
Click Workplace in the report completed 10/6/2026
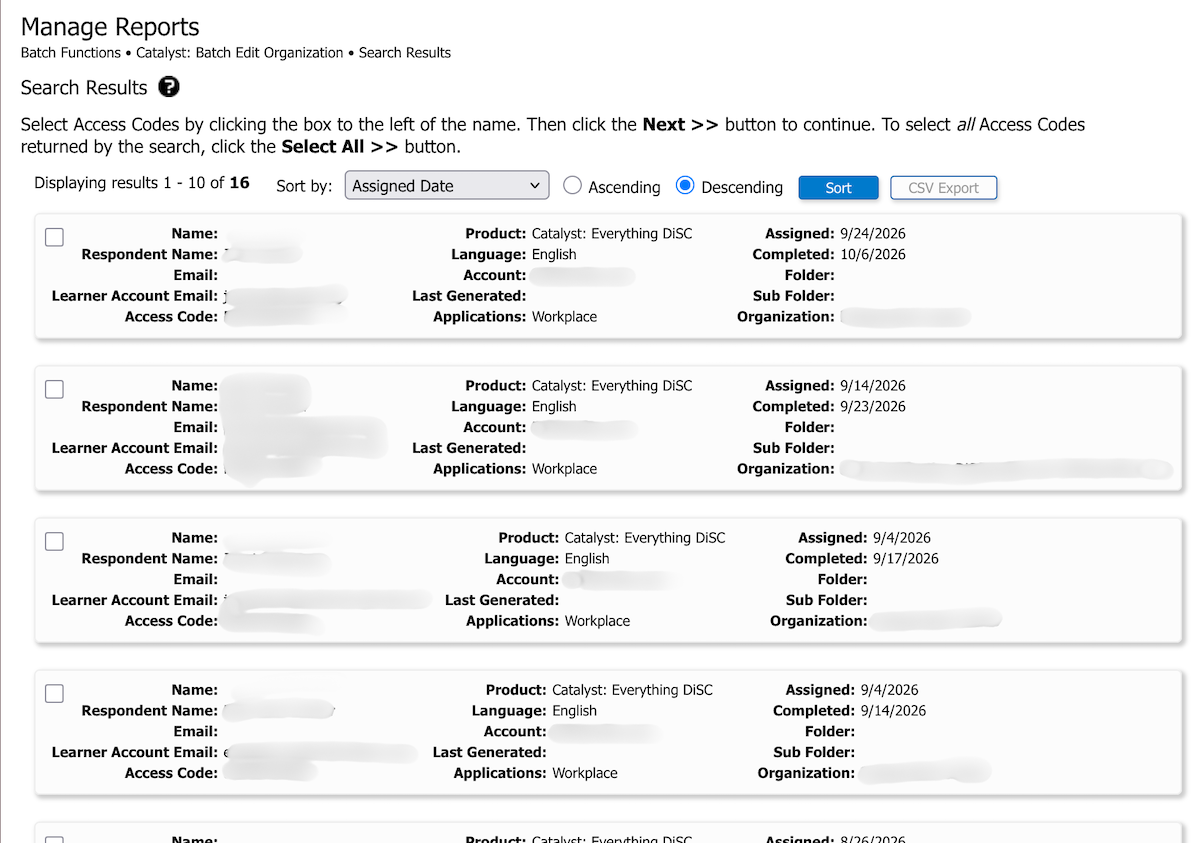click(x=564, y=317)
